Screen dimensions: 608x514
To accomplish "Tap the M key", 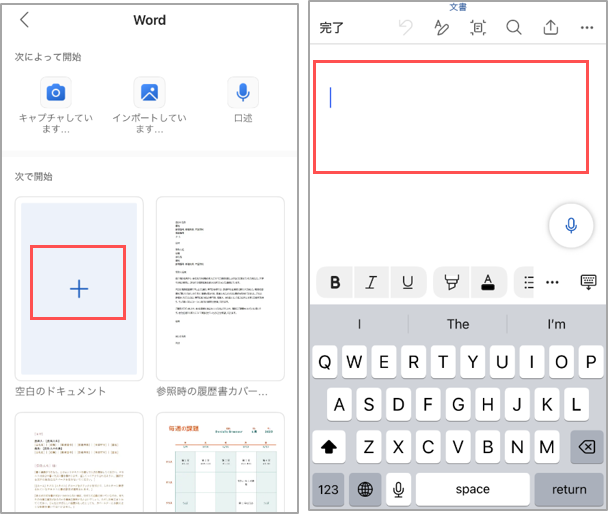I will pos(547,447).
